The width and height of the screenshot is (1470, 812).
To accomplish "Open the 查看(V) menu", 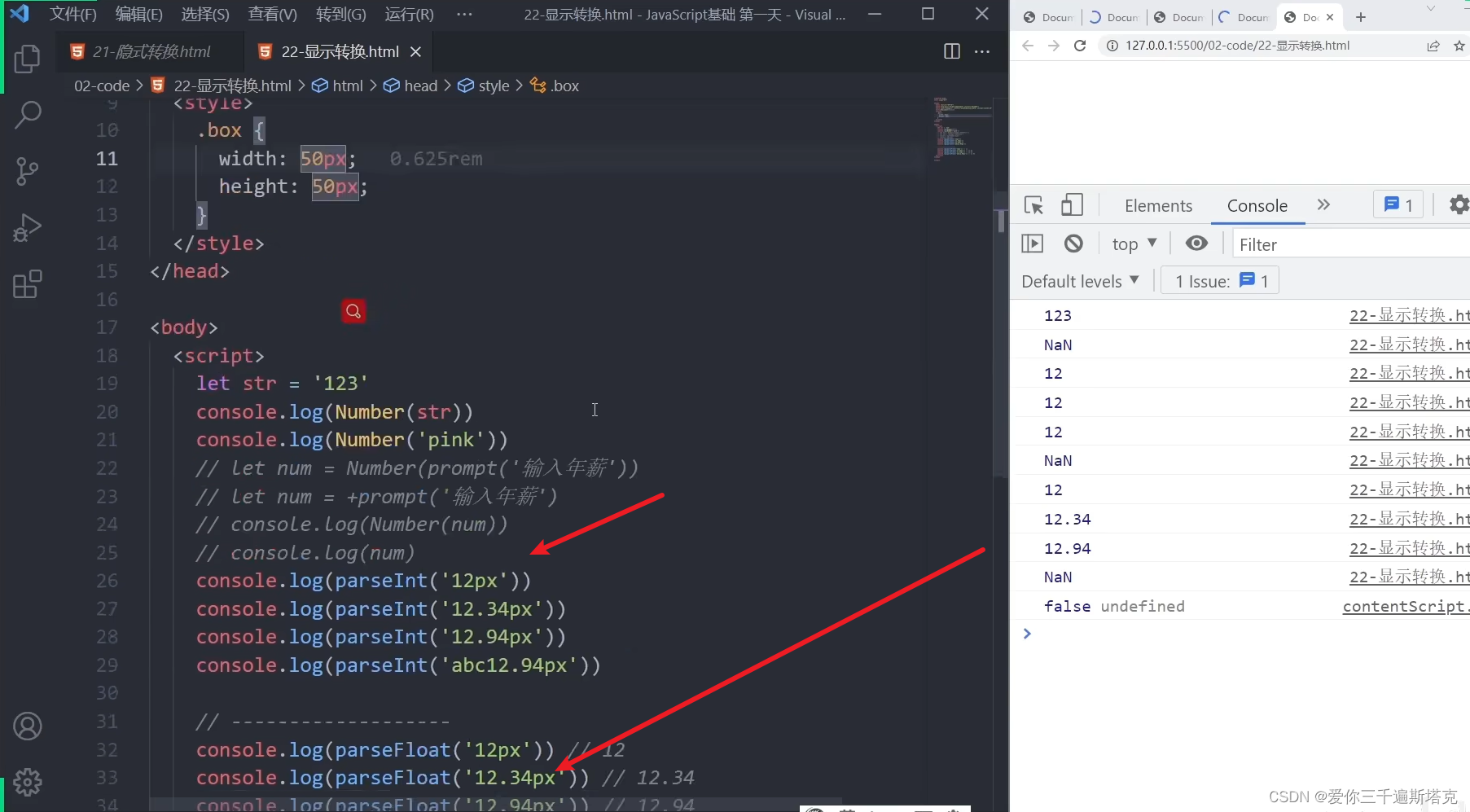I will [272, 14].
